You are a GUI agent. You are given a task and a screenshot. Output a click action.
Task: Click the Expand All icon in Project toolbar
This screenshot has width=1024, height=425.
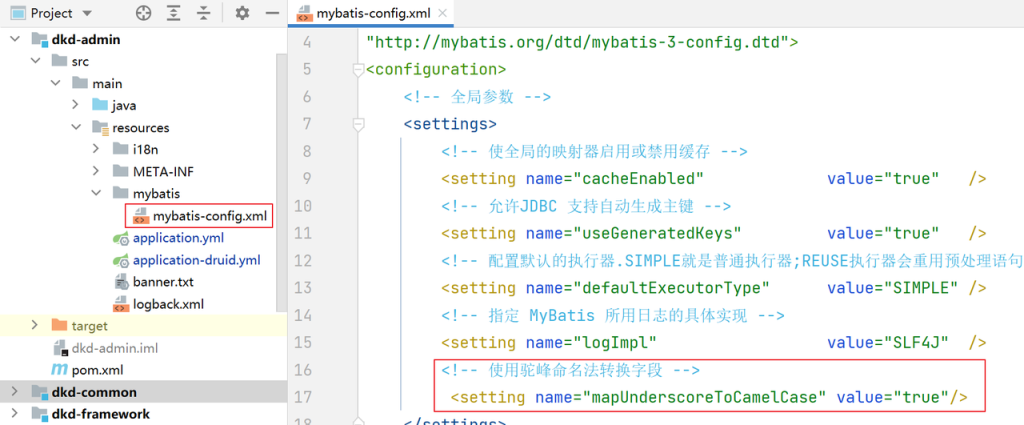click(x=175, y=14)
